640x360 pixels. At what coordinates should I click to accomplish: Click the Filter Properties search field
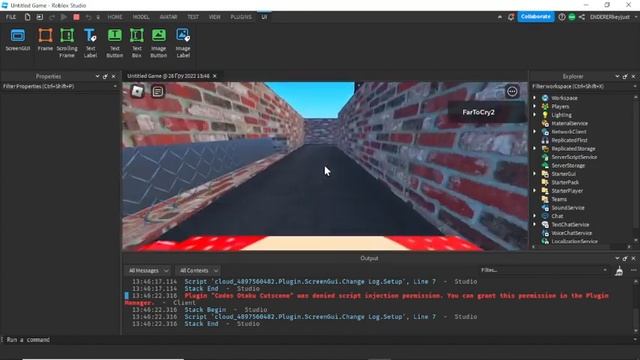60,87
